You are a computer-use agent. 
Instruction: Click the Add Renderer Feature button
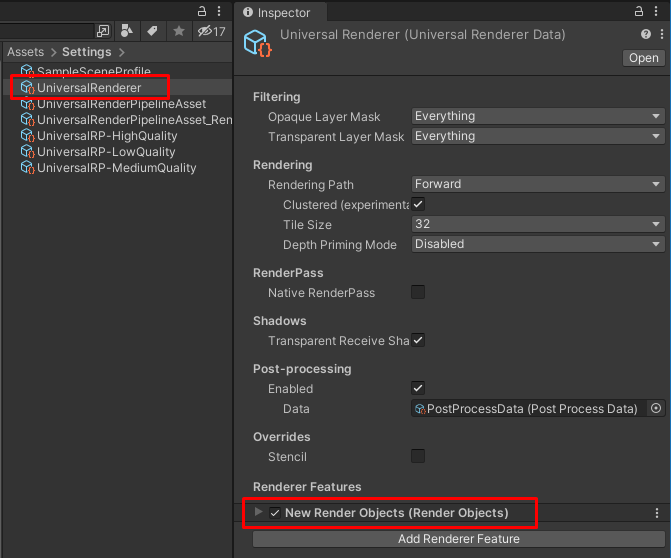(x=459, y=539)
